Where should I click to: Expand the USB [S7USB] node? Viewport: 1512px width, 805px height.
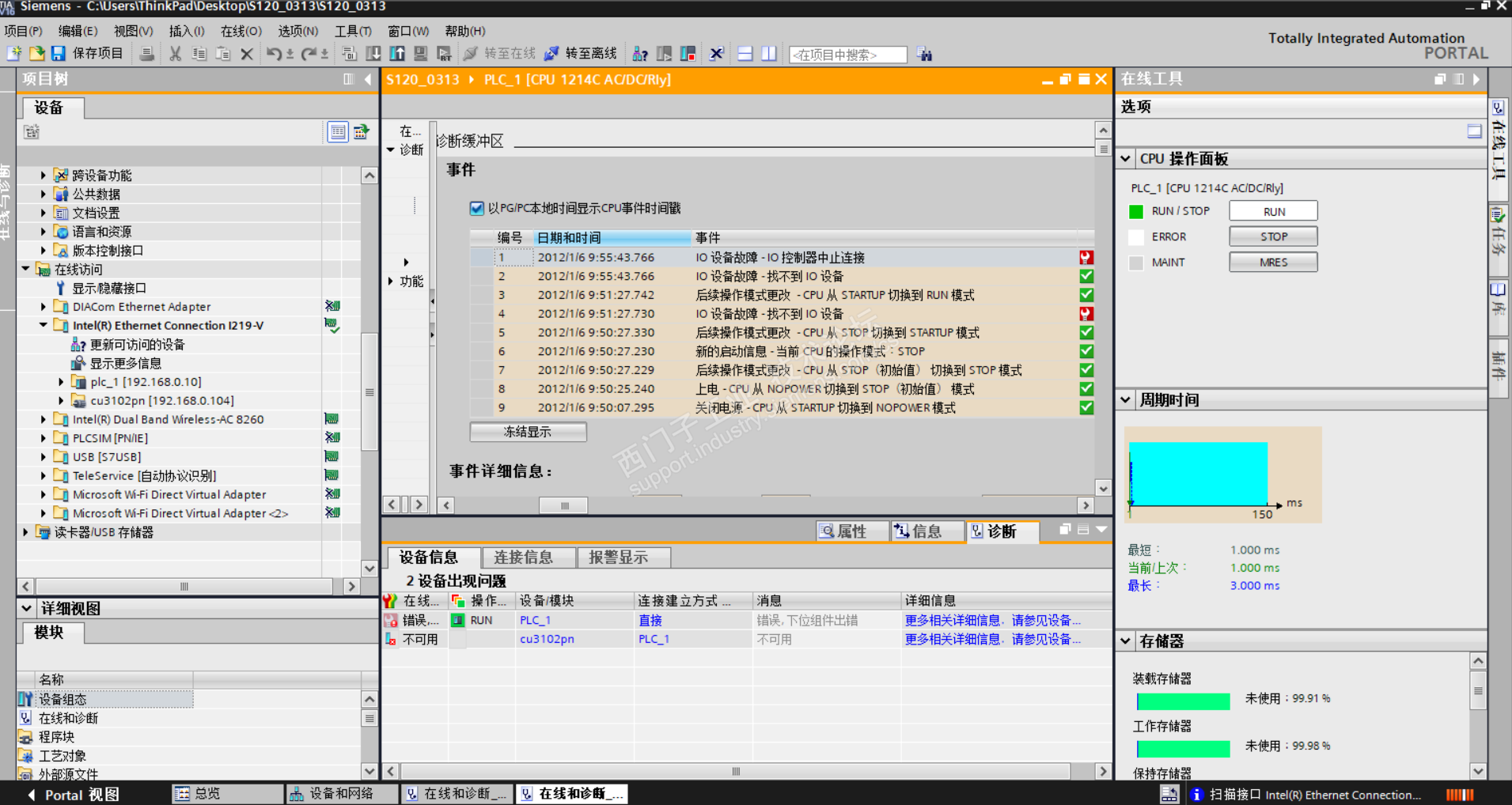(x=44, y=457)
